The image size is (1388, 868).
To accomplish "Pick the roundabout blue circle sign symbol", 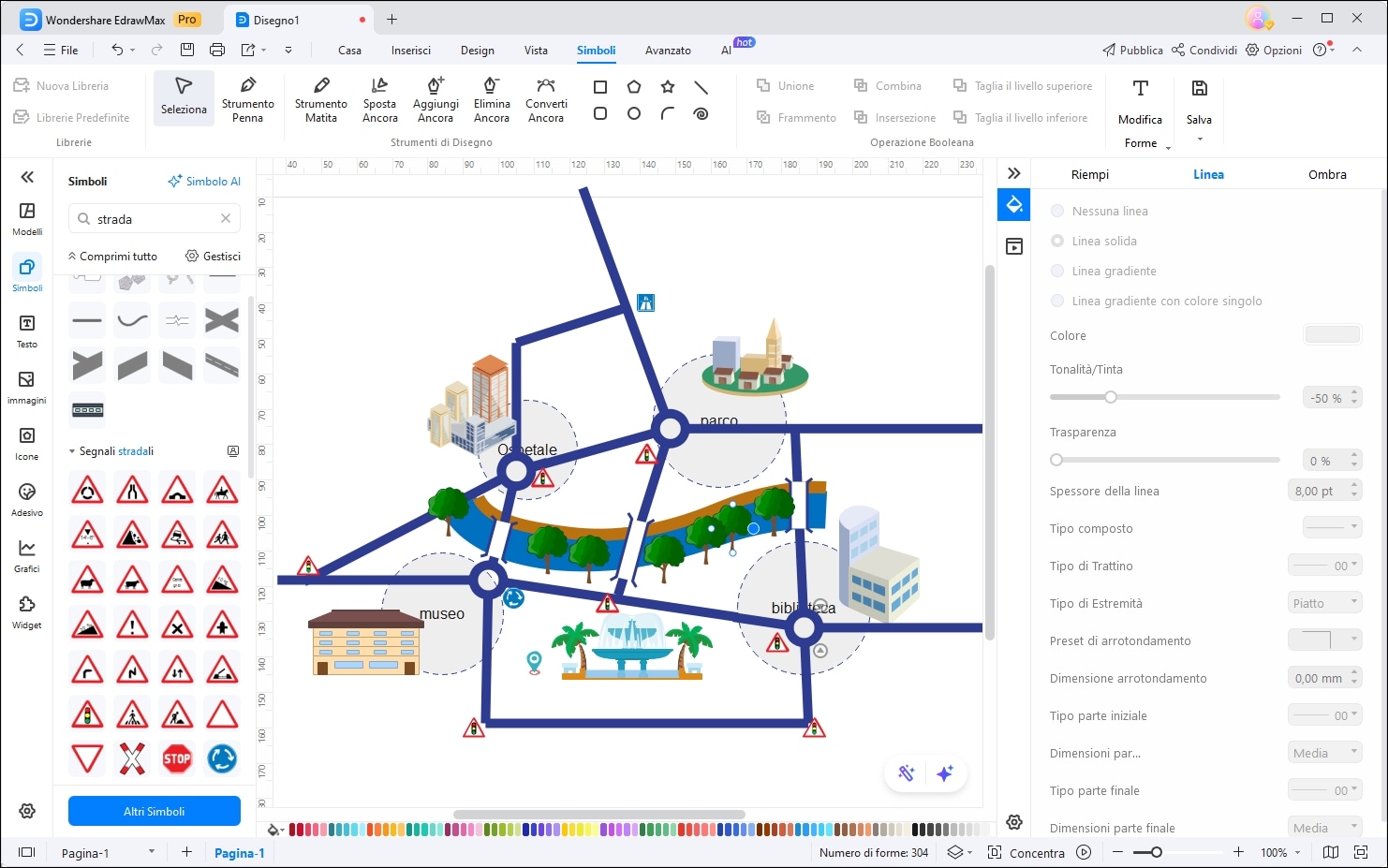I will click(222, 758).
